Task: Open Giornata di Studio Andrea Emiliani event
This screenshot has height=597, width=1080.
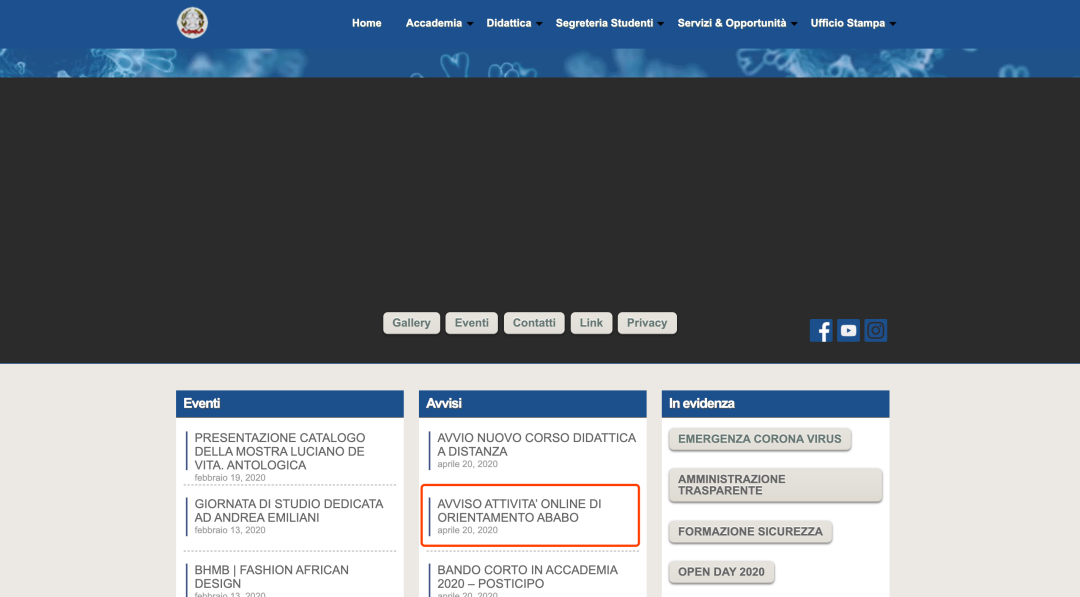Action: 289,511
